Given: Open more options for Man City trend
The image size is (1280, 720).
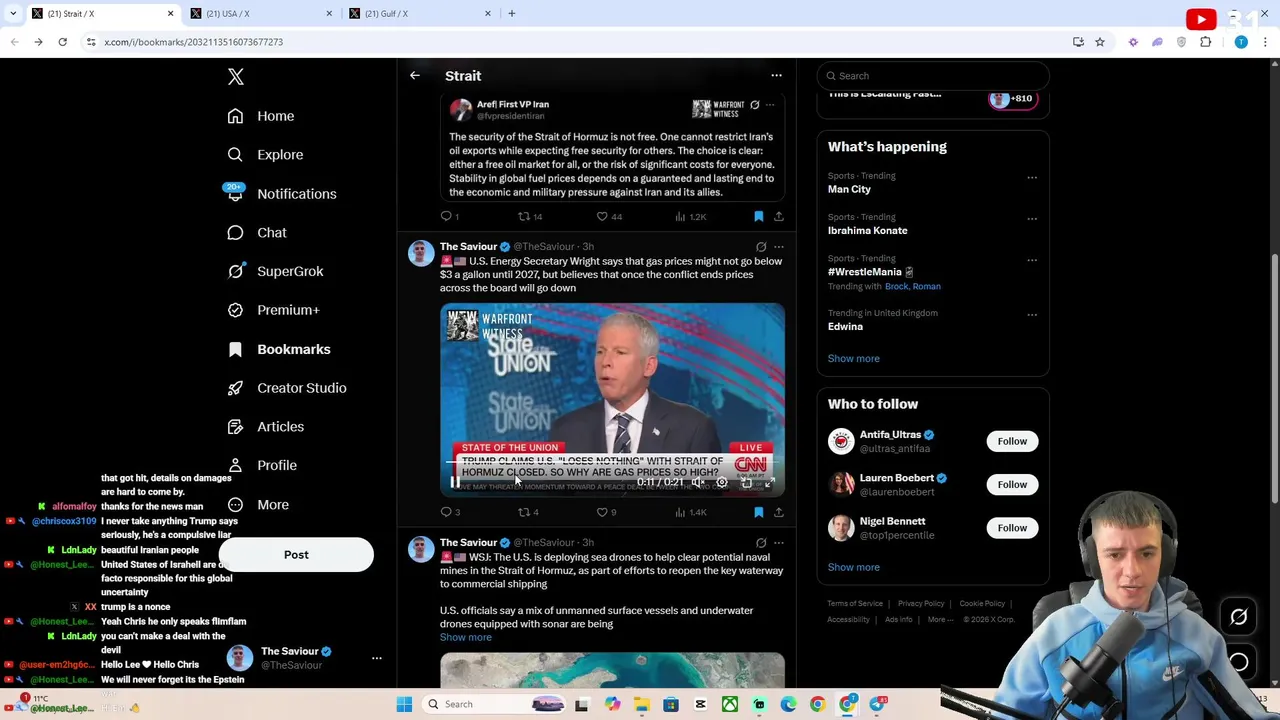Looking at the screenshot, I should [1032, 178].
